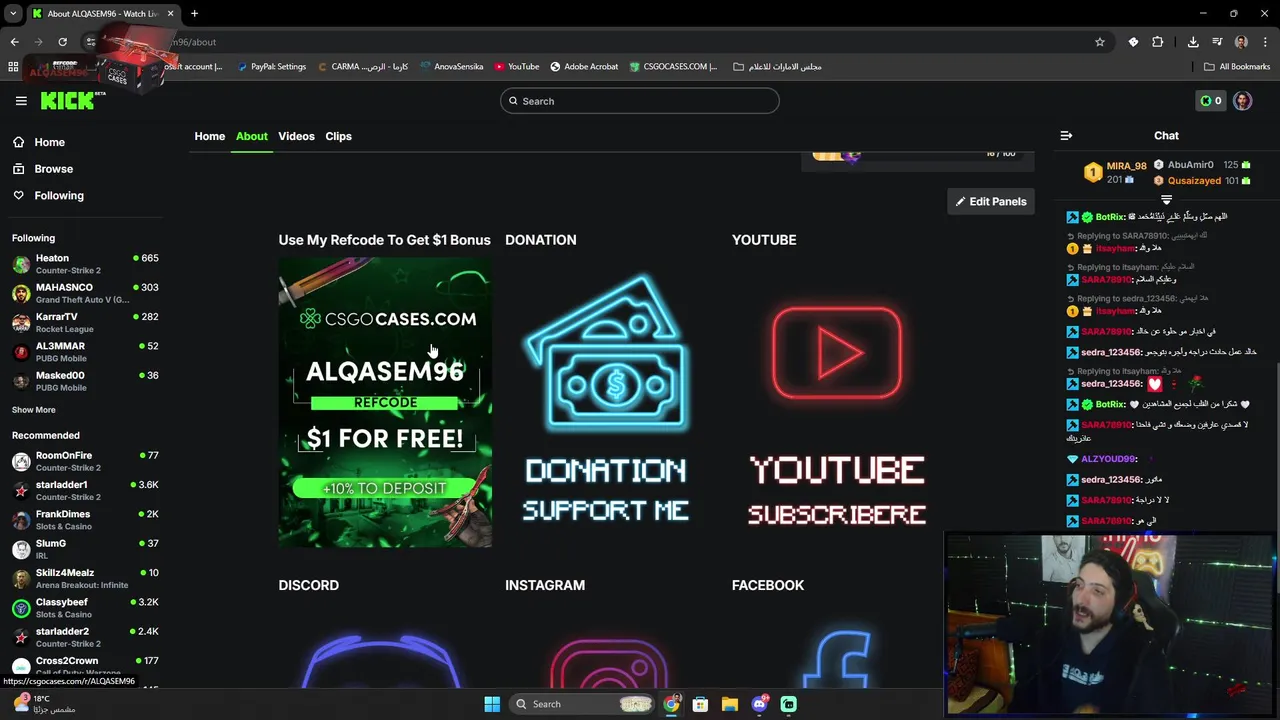Image resolution: width=1280 pixels, height=720 pixels.
Task: Click MIRA_98 in the chat leaderboard
Action: click(x=1125, y=166)
